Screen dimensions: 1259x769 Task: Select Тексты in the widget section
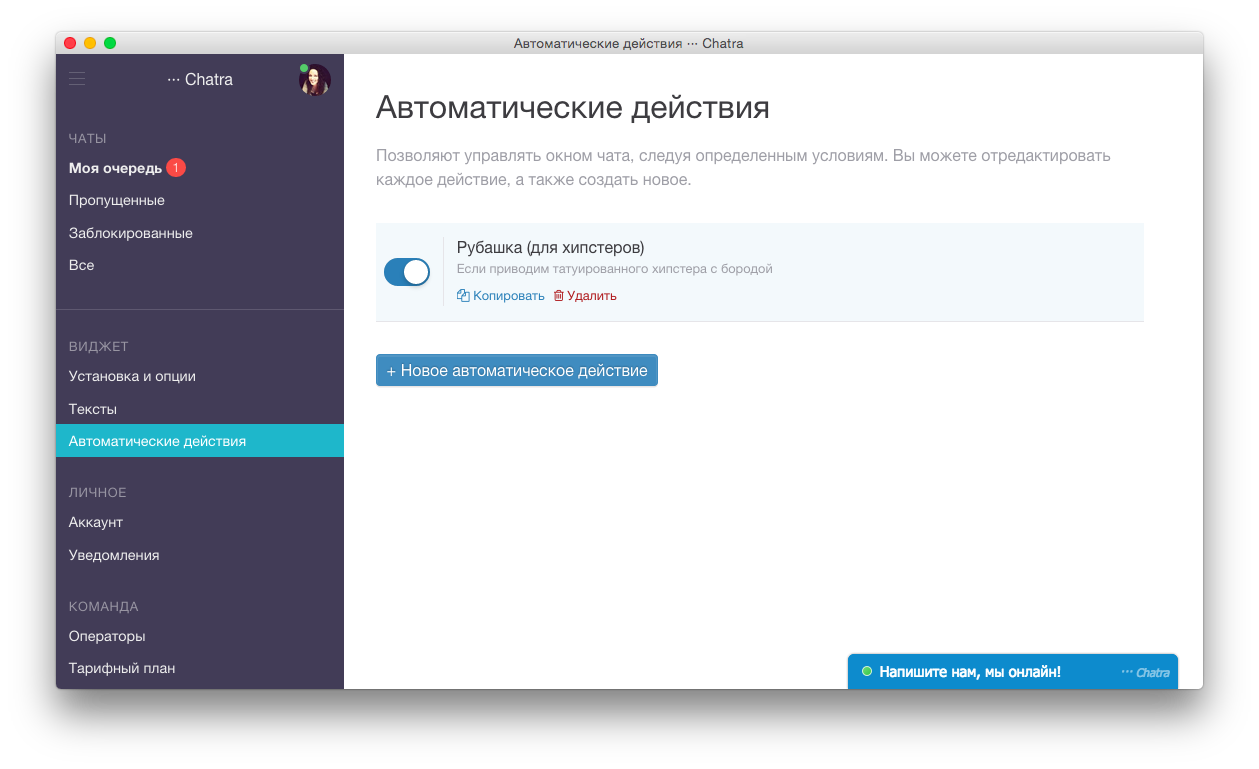tap(93, 409)
